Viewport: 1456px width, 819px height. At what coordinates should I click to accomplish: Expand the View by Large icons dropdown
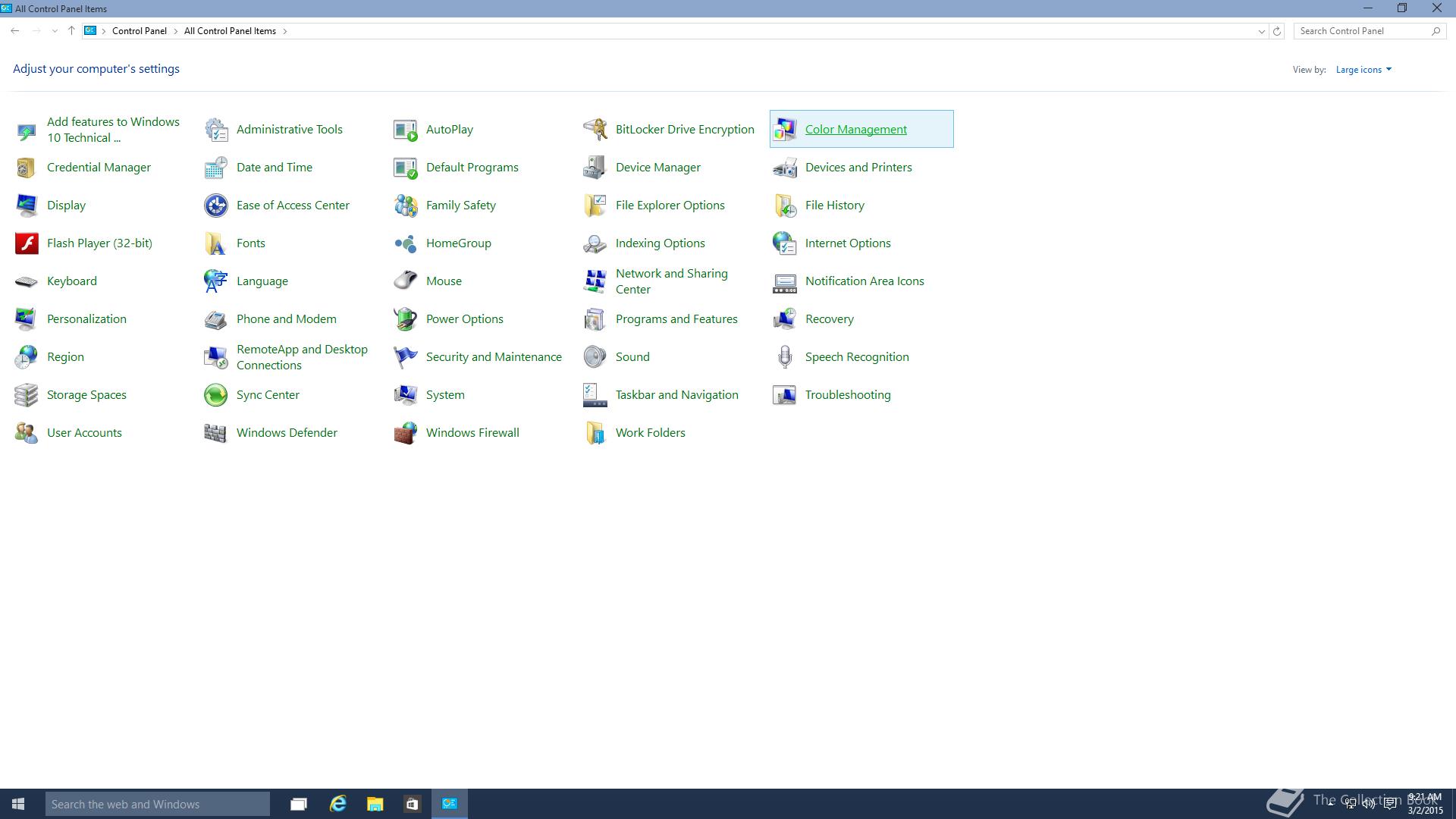[x=1363, y=70]
